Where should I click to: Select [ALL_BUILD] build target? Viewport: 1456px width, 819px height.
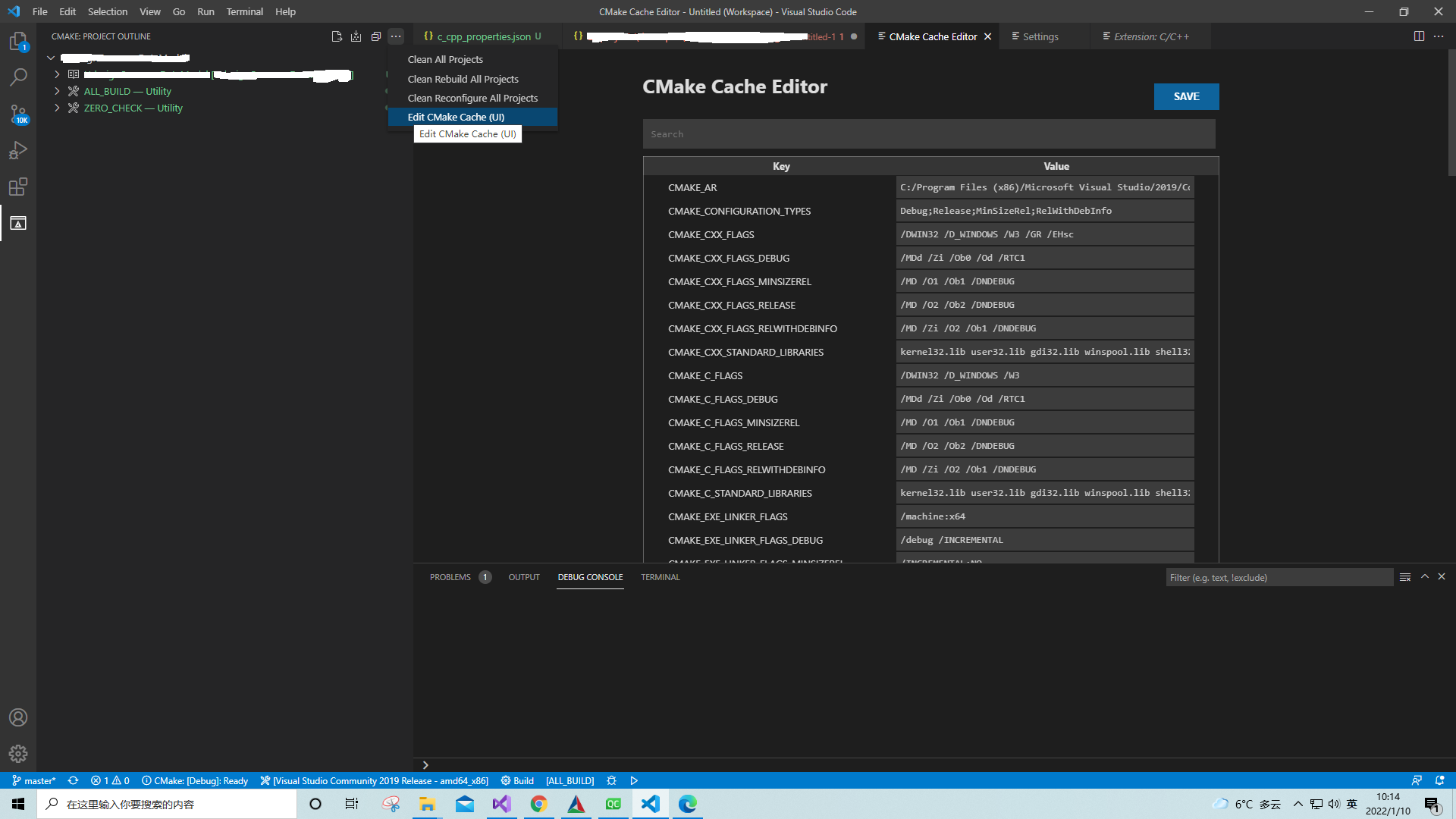point(570,780)
